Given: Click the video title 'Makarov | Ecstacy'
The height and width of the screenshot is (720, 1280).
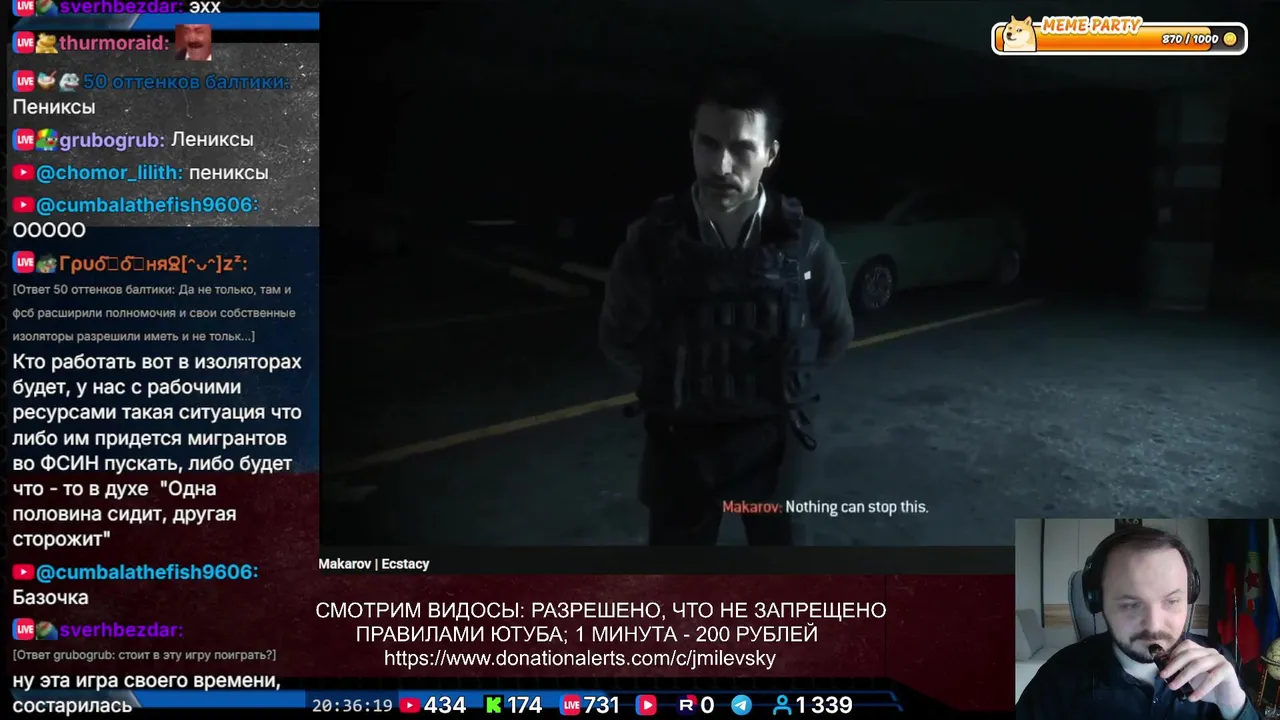Looking at the screenshot, I should [x=374, y=564].
